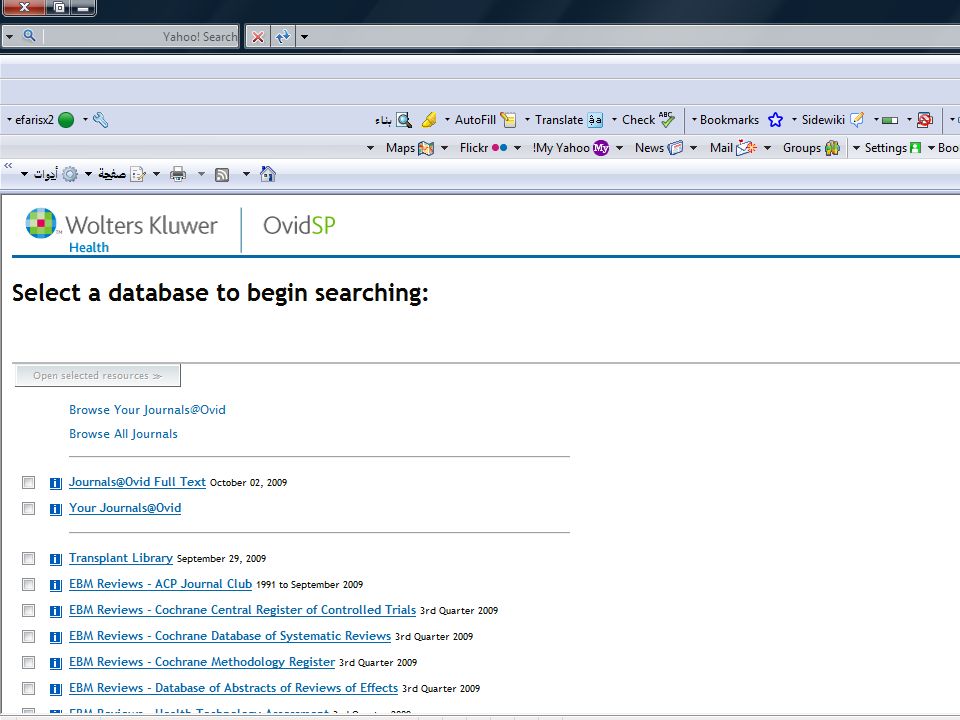Click the Google toolbar find magnifier icon
The image size is (960, 720).
[404, 120]
